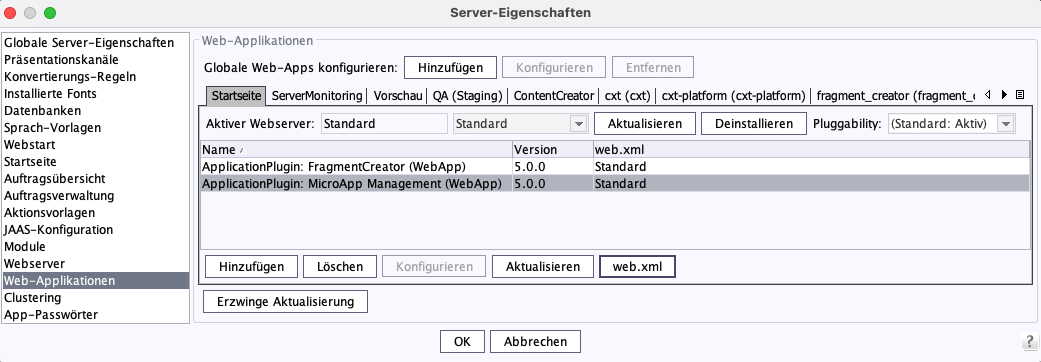
Task: Click the 5.0.0 version cell of FragmentCreator
Action: point(552,166)
